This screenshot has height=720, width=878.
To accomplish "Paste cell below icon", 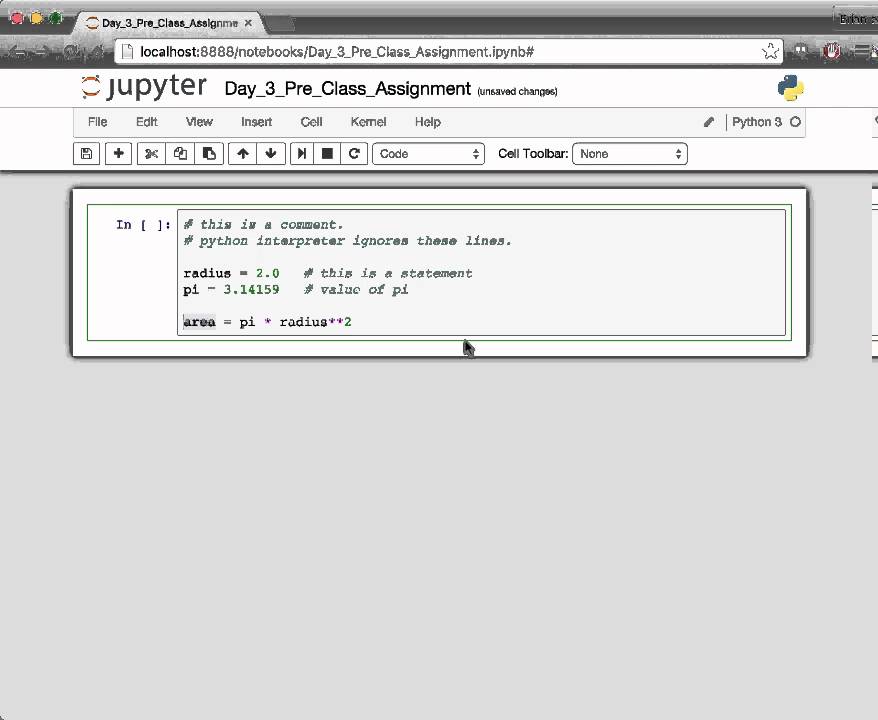I will [209, 153].
